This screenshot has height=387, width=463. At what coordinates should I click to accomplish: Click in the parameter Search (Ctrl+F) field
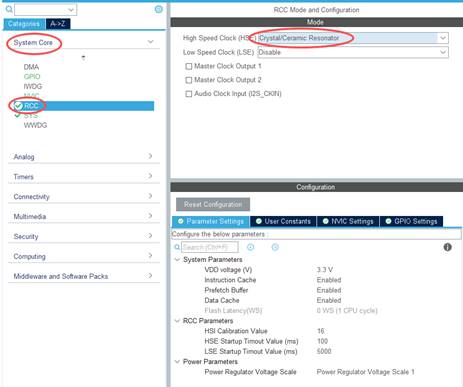coord(210,247)
